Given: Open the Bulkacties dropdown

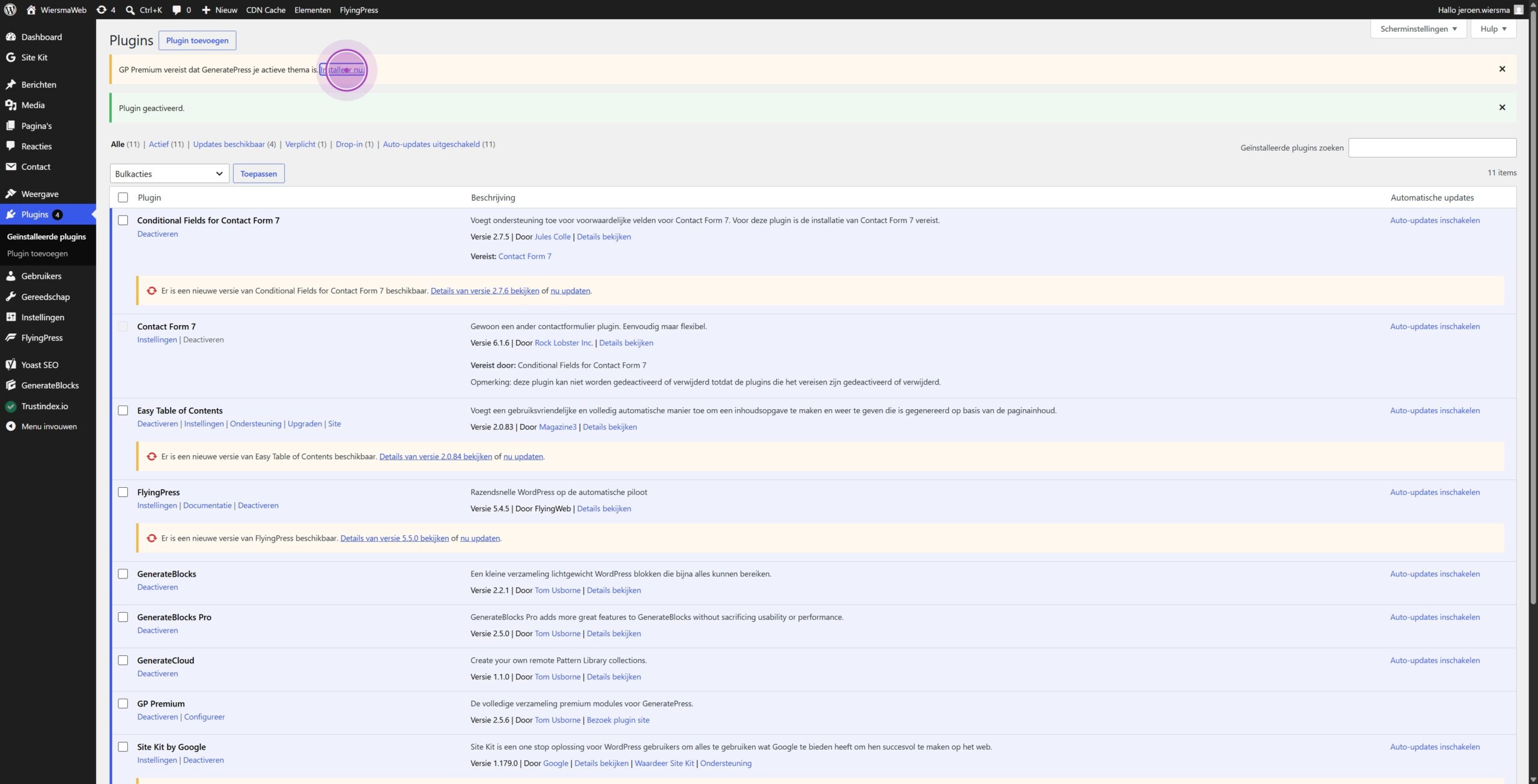Looking at the screenshot, I should coord(169,174).
